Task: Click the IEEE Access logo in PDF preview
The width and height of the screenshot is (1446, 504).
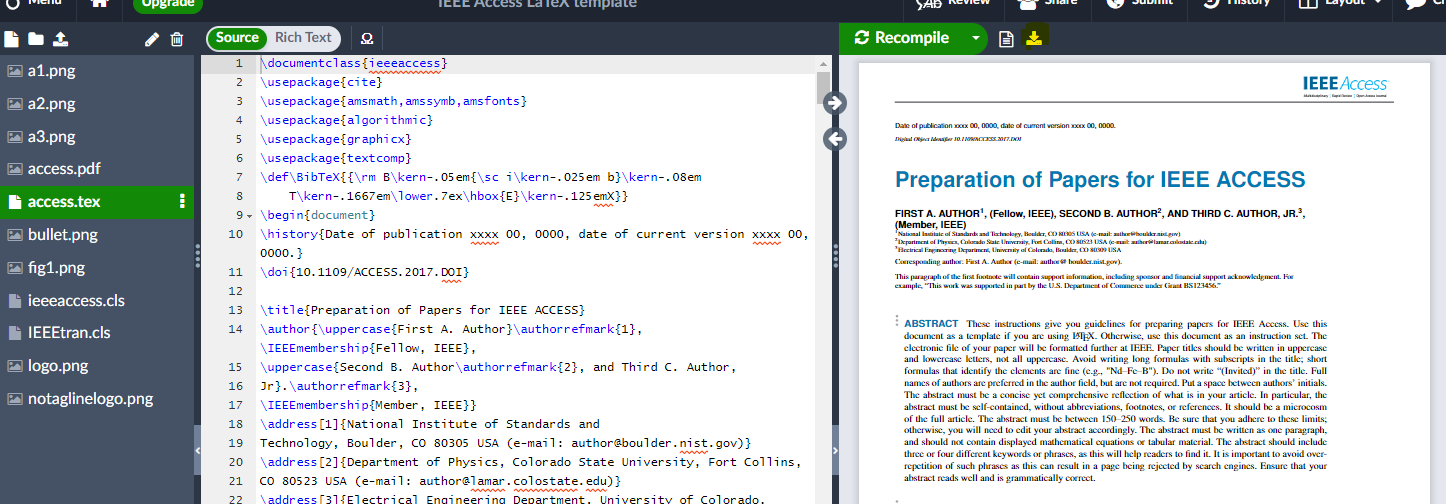Action: click(x=1346, y=85)
